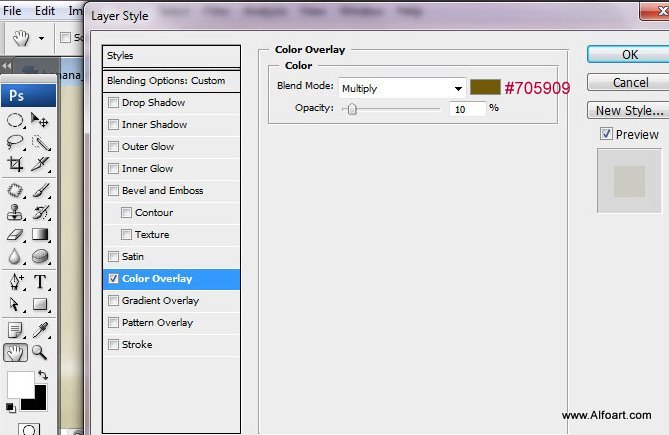Select the Elliptical Marquee tool
Viewport: 669px width, 435px height.
tap(16, 120)
